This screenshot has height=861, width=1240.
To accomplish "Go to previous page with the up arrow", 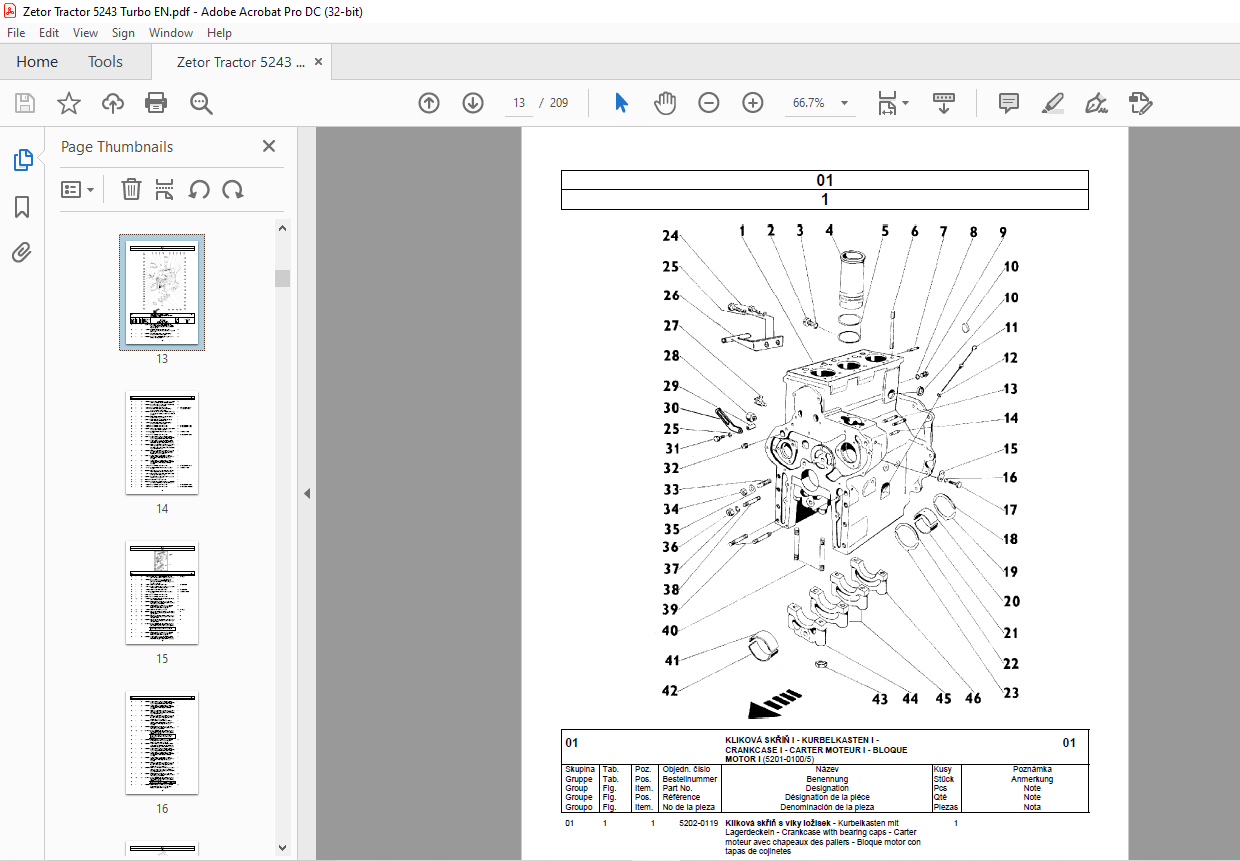I will pyautogui.click(x=429, y=103).
